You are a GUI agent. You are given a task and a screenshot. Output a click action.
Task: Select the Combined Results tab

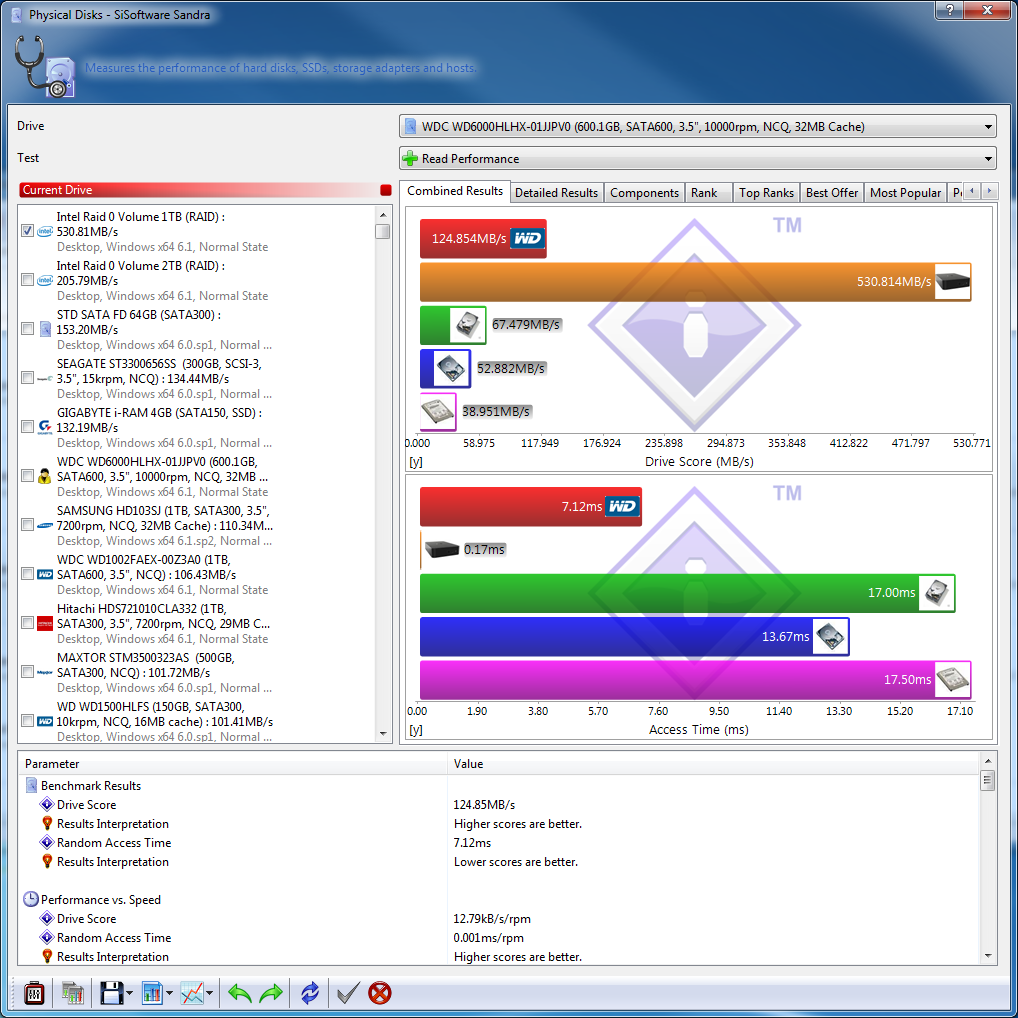455,191
